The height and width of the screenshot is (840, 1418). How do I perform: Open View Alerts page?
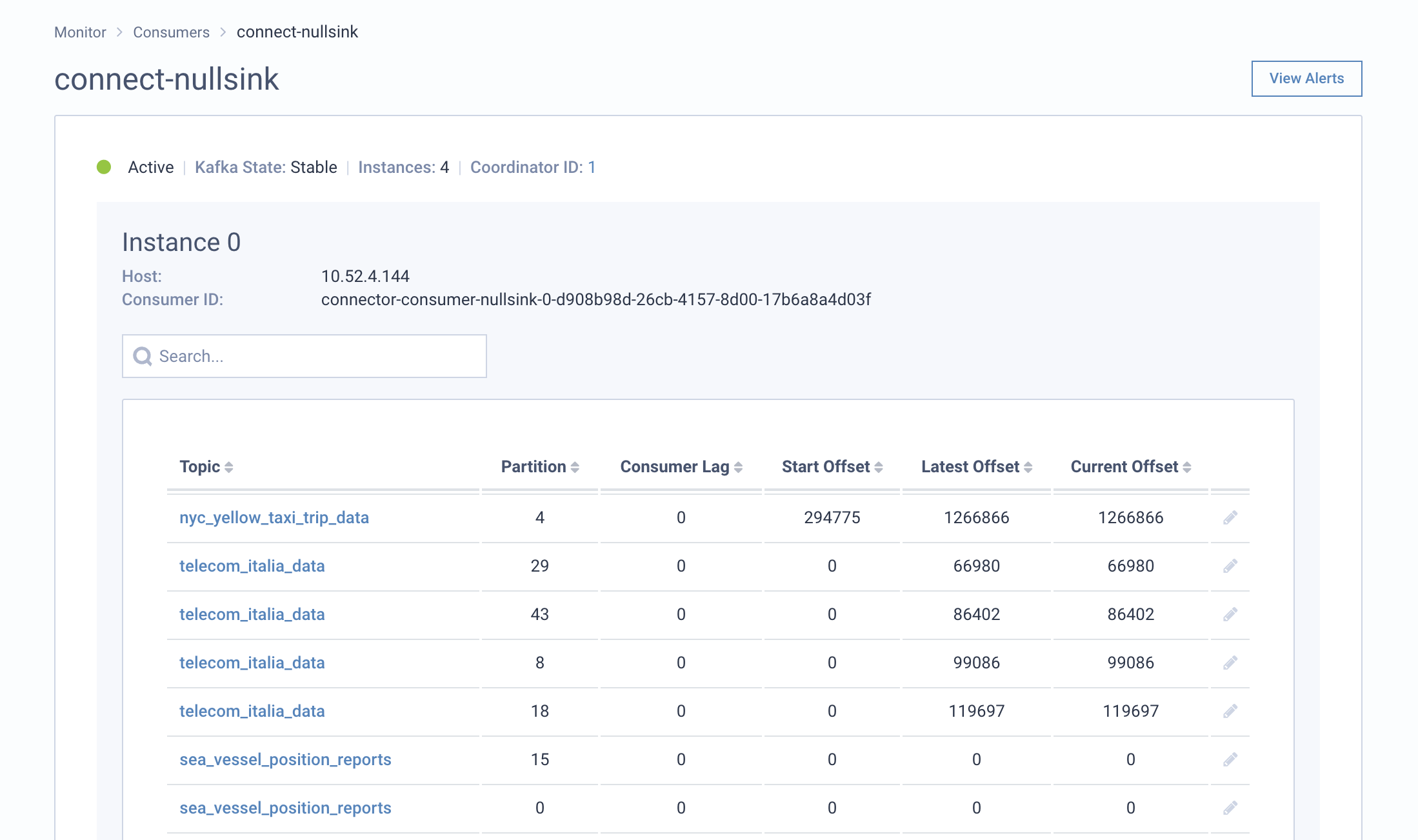click(x=1306, y=78)
